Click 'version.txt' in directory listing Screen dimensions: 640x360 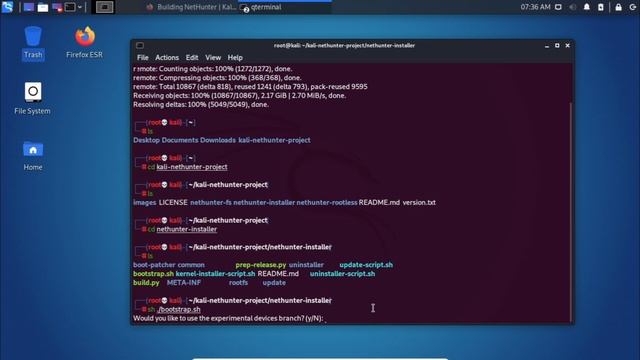click(419, 202)
